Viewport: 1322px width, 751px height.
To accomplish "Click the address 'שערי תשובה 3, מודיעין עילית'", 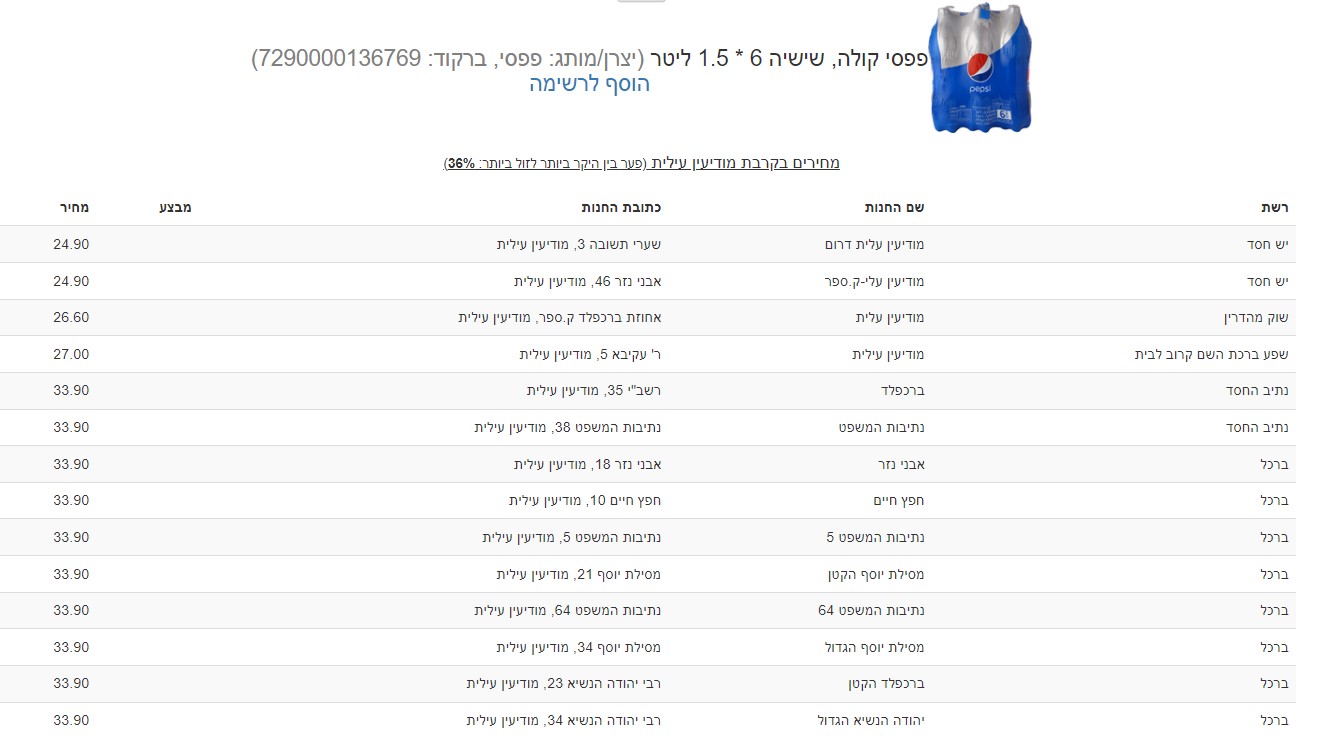I will 579,245.
